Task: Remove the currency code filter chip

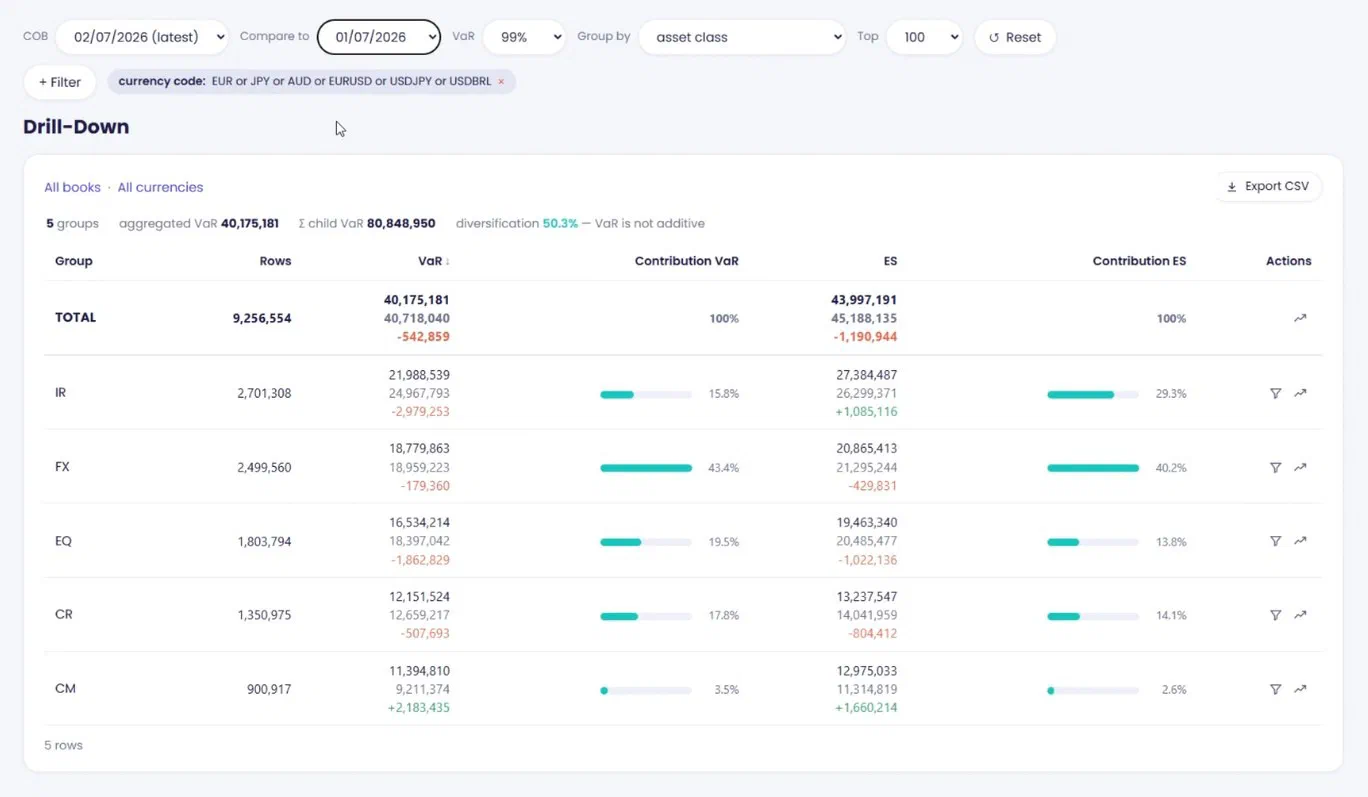Action: click(x=501, y=82)
